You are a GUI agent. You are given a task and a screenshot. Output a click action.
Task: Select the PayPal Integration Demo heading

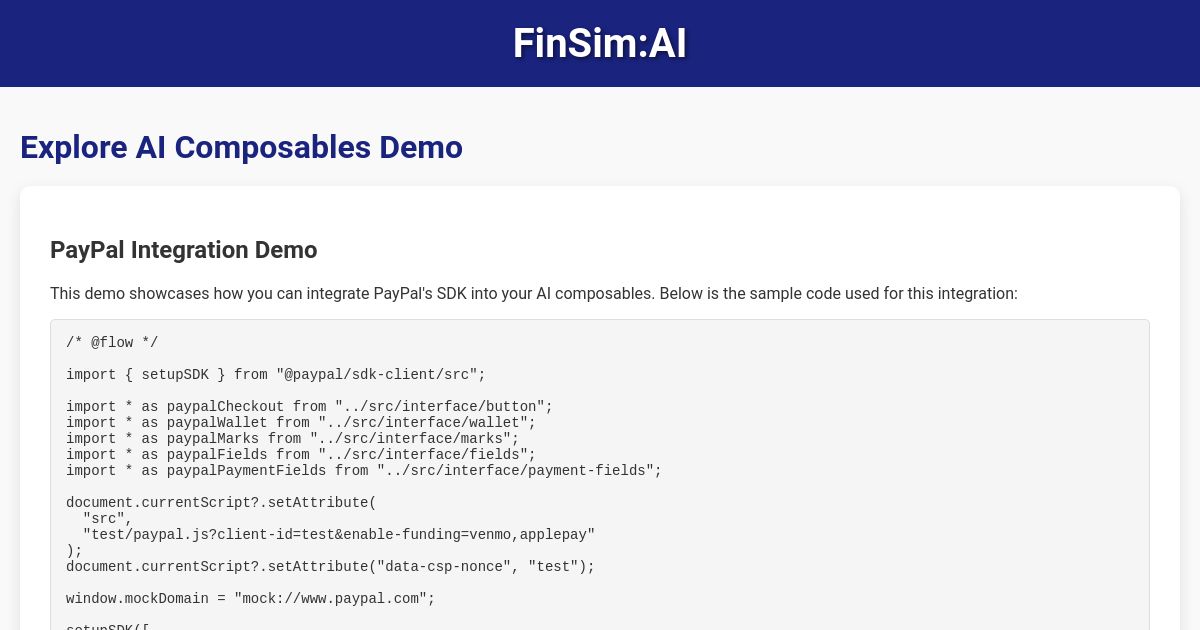[184, 250]
